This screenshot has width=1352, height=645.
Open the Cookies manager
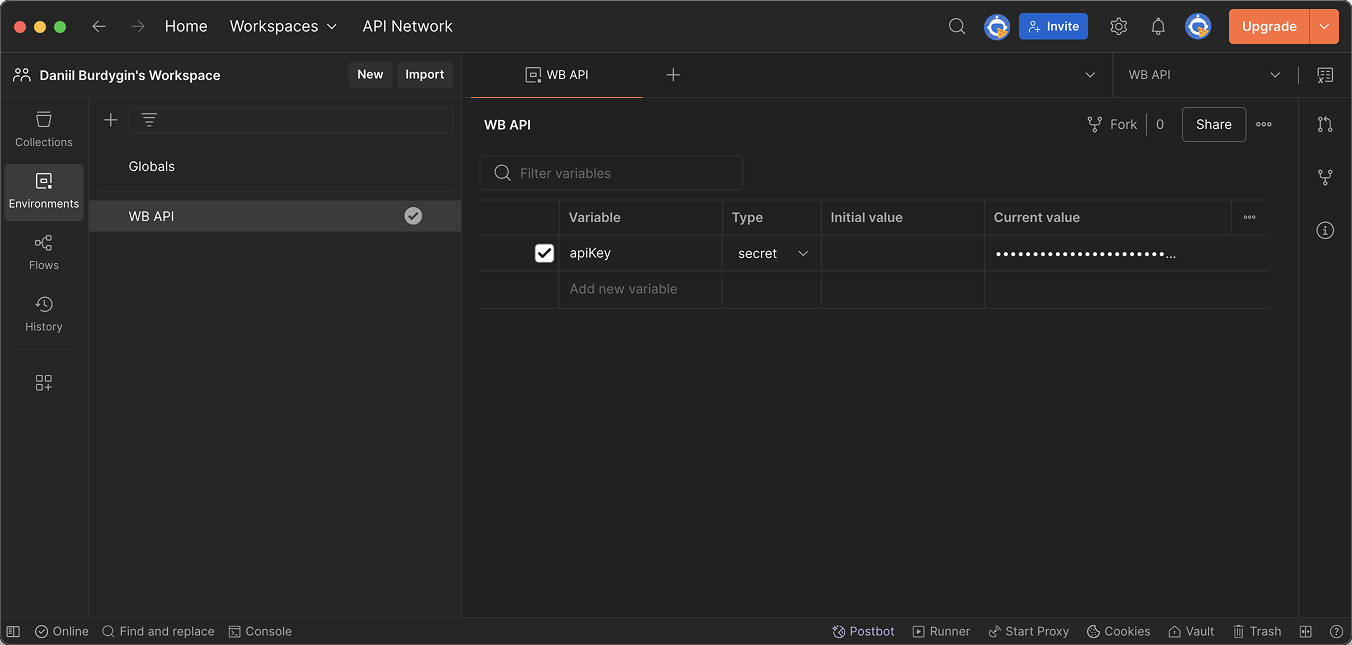coord(1118,631)
